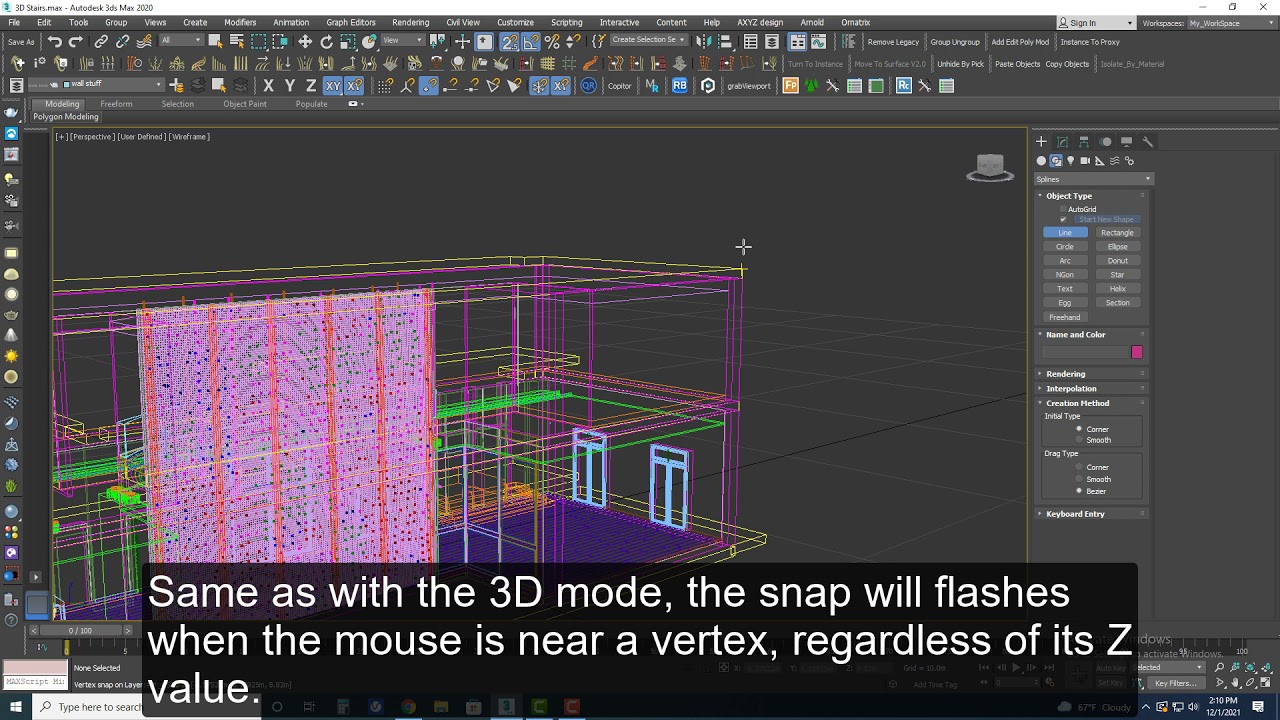Open the object color swatch
The height and width of the screenshot is (720, 1280).
coord(1136,352)
